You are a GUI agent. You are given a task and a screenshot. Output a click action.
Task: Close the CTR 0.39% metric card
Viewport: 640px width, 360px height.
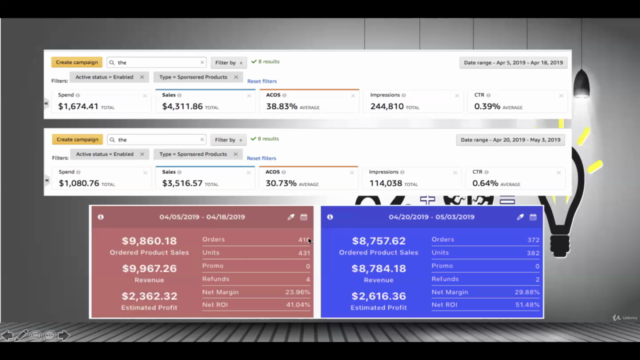click(561, 96)
